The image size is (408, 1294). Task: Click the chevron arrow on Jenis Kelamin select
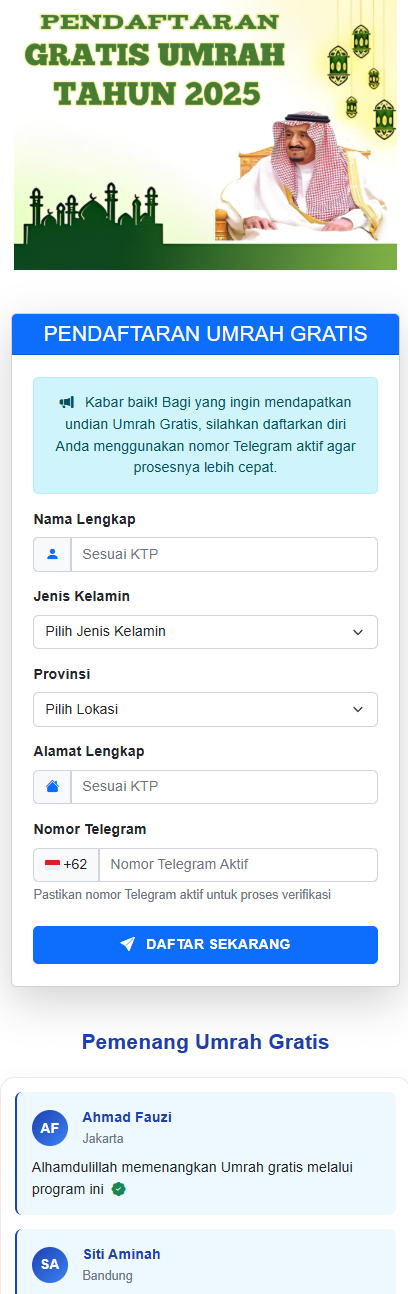click(358, 632)
